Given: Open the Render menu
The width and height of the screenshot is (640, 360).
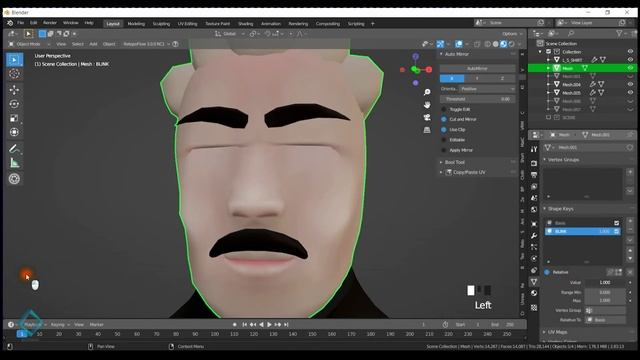Looking at the screenshot, I should (50, 23).
